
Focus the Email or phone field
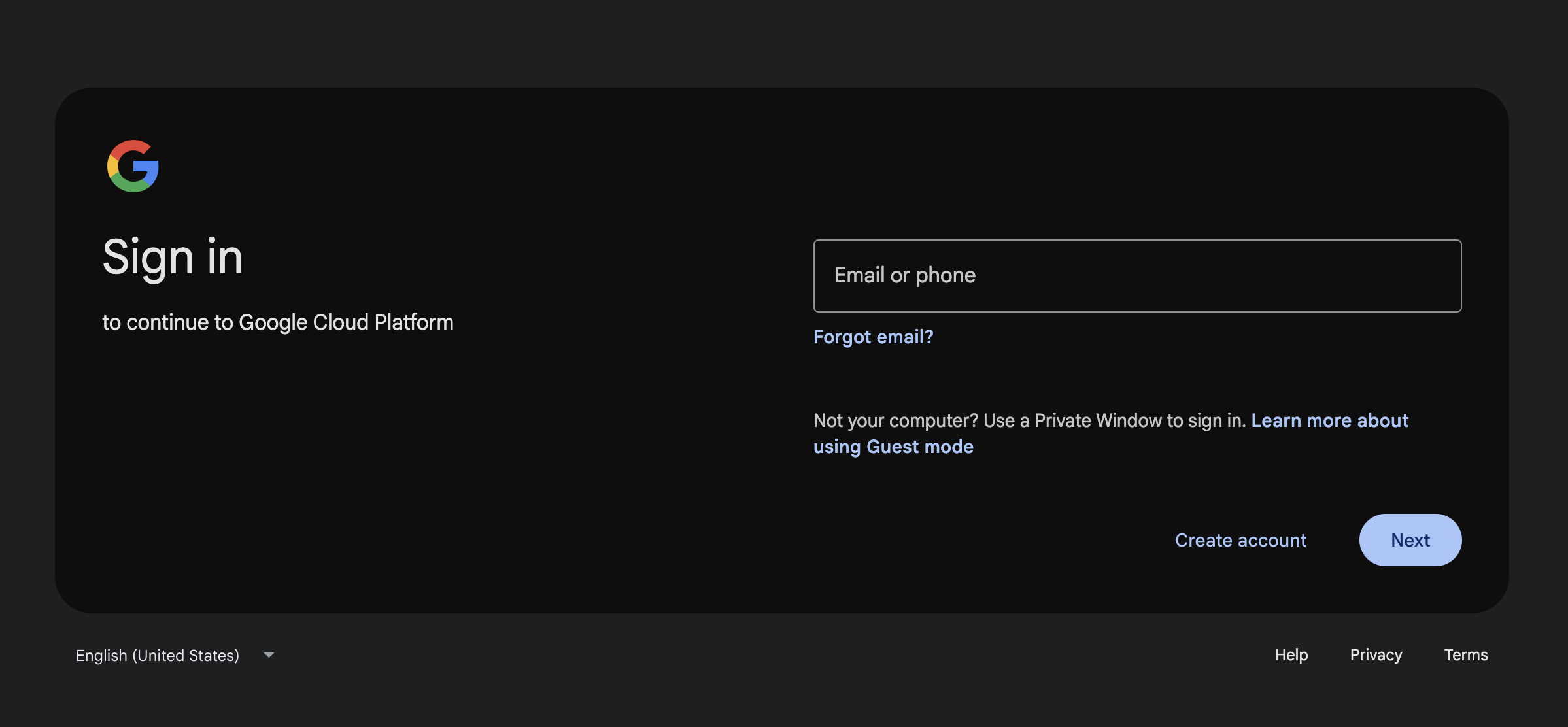coord(1137,276)
